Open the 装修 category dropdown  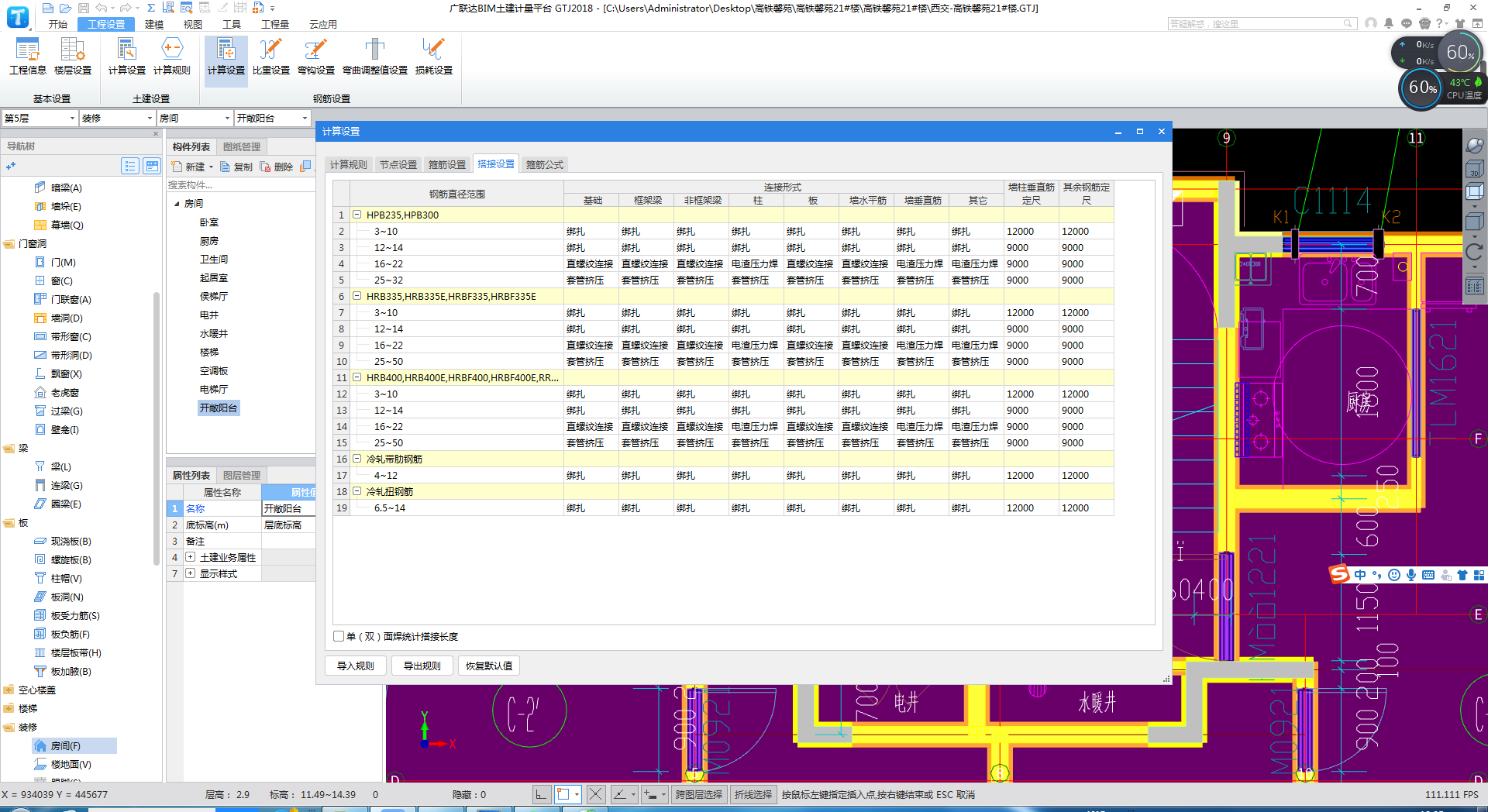[117, 118]
